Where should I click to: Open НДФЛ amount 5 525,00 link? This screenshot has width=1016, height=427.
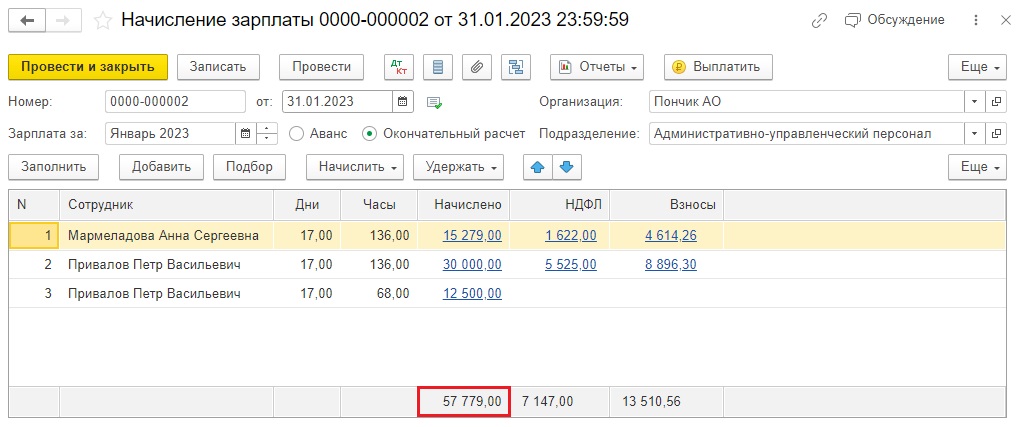click(x=571, y=264)
